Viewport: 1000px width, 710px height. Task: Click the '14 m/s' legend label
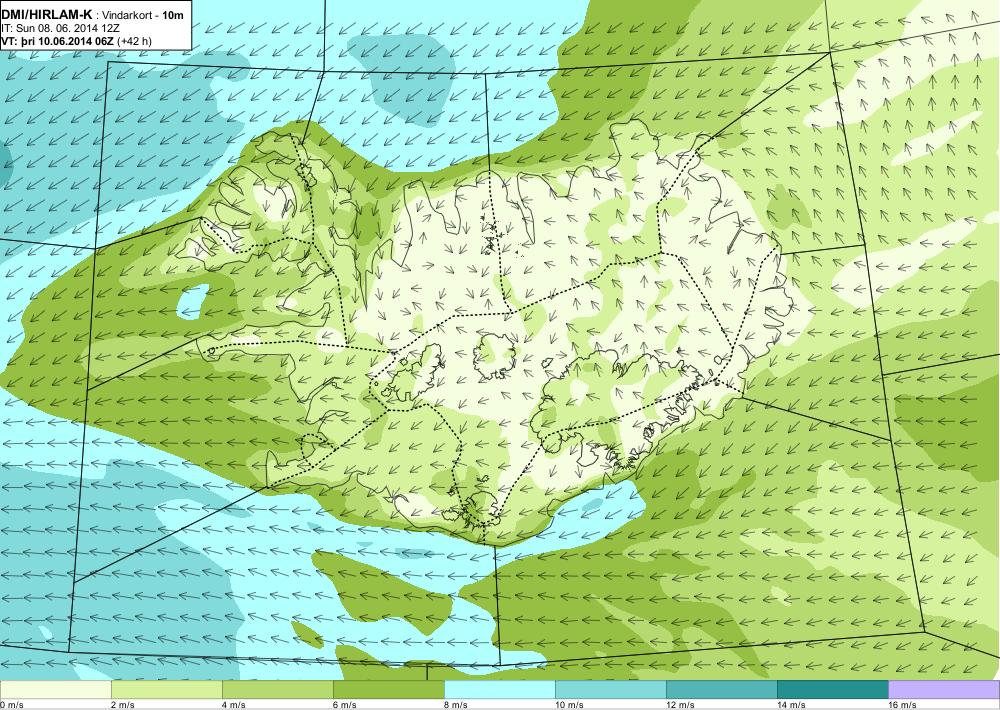tap(791, 705)
